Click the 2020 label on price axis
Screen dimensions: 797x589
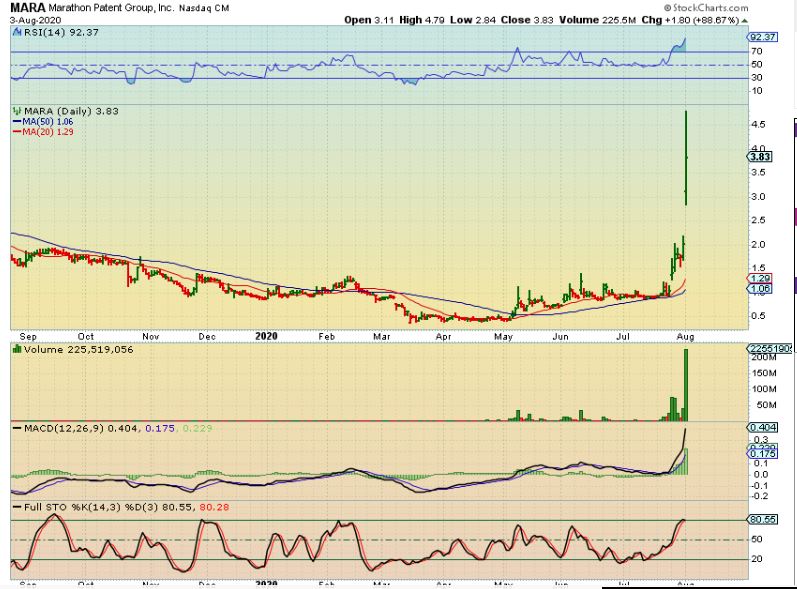point(266,336)
